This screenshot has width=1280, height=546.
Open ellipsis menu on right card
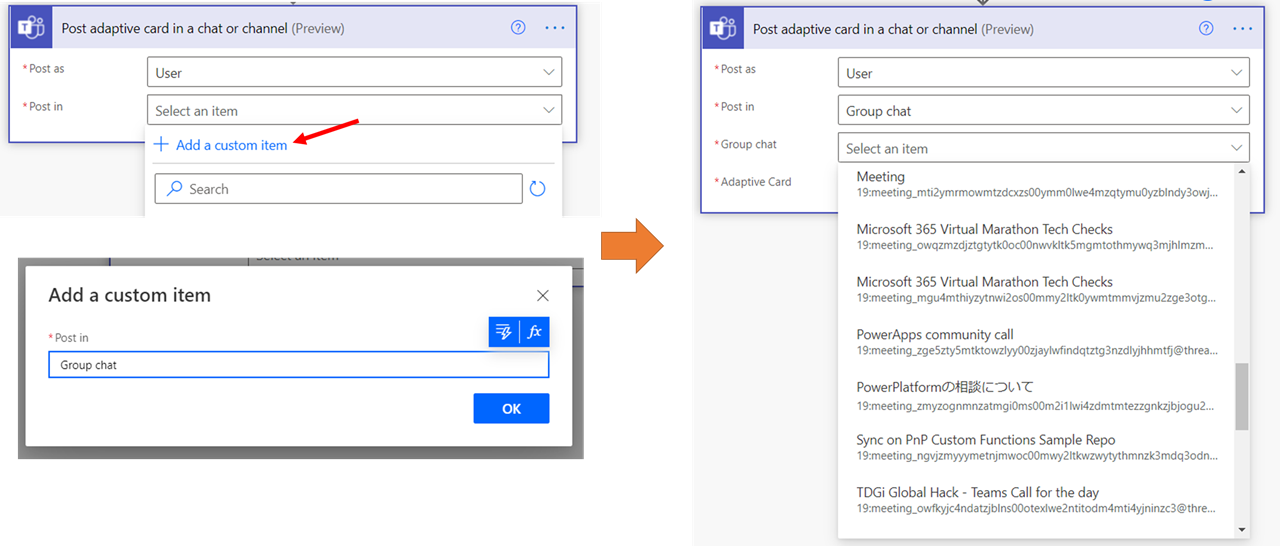tap(1243, 28)
